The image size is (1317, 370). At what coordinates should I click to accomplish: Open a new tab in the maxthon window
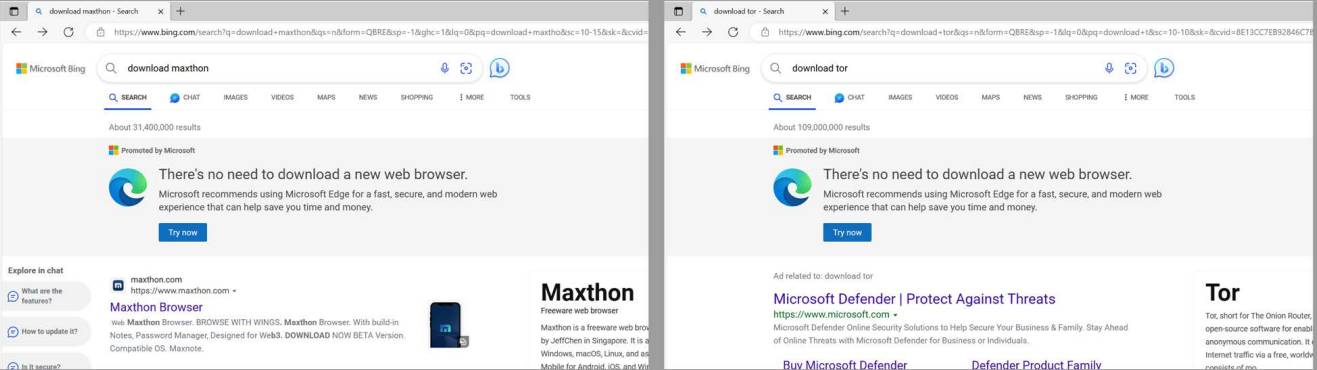click(180, 11)
